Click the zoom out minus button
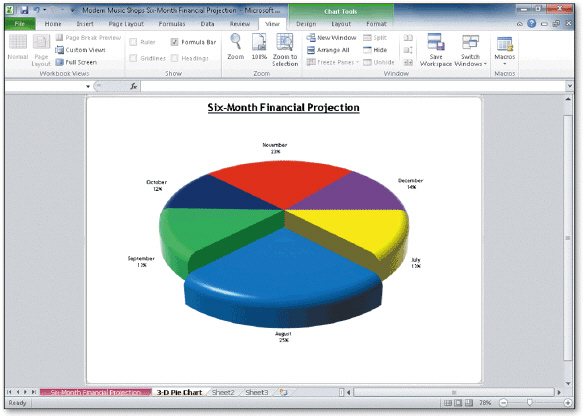The image size is (583, 418). tap(503, 403)
